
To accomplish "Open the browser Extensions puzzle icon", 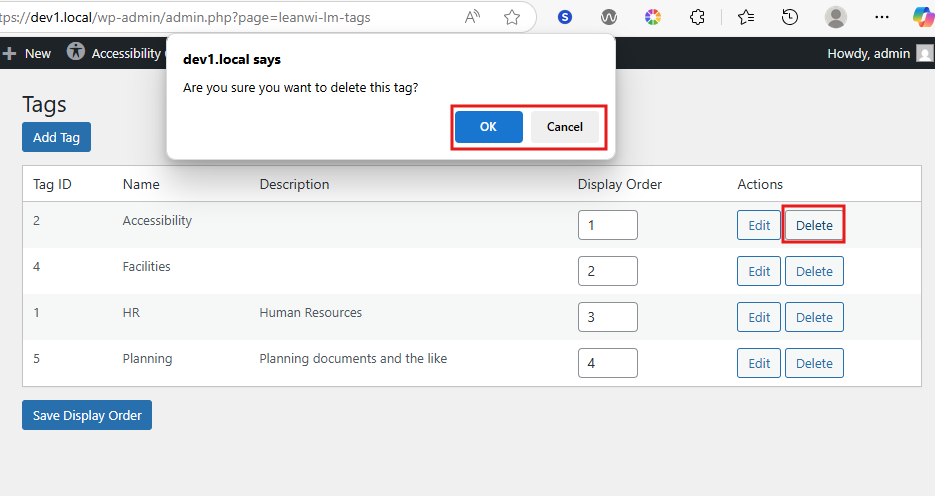I will click(x=697, y=17).
